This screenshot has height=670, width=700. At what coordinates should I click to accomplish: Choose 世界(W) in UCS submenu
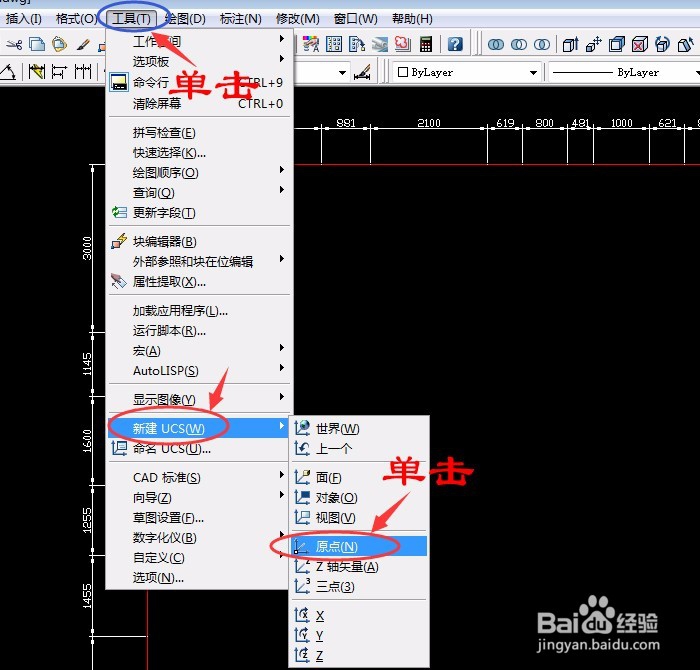click(359, 428)
